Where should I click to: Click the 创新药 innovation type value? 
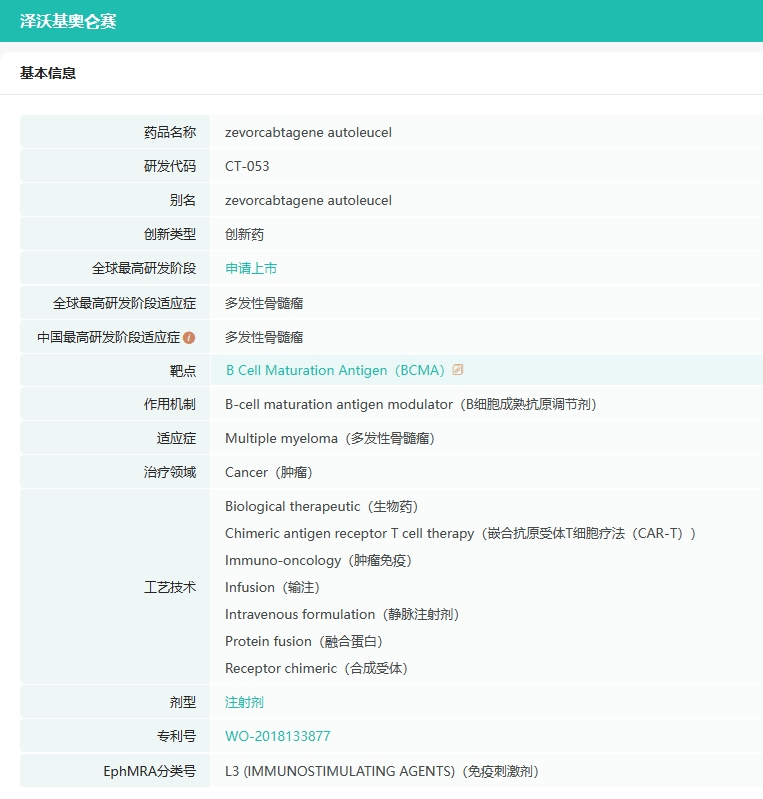(x=244, y=234)
